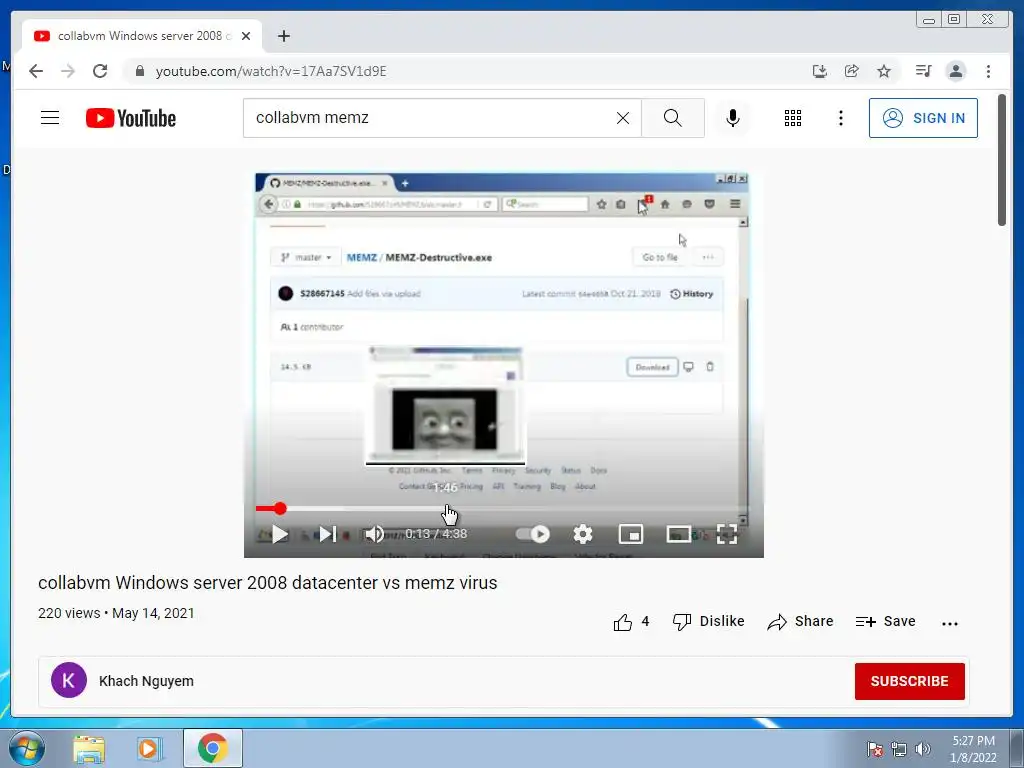The width and height of the screenshot is (1024, 768).
Task: Click the Chrome taskbar icon
Action: pos(212,748)
